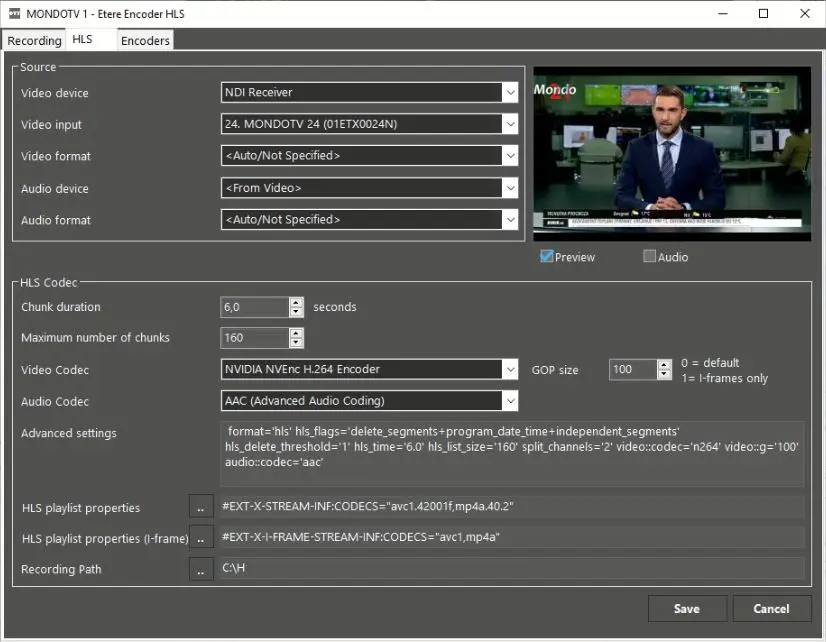The width and height of the screenshot is (826, 642).
Task: Increase the GOP size value
Action: (x=665, y=364)
